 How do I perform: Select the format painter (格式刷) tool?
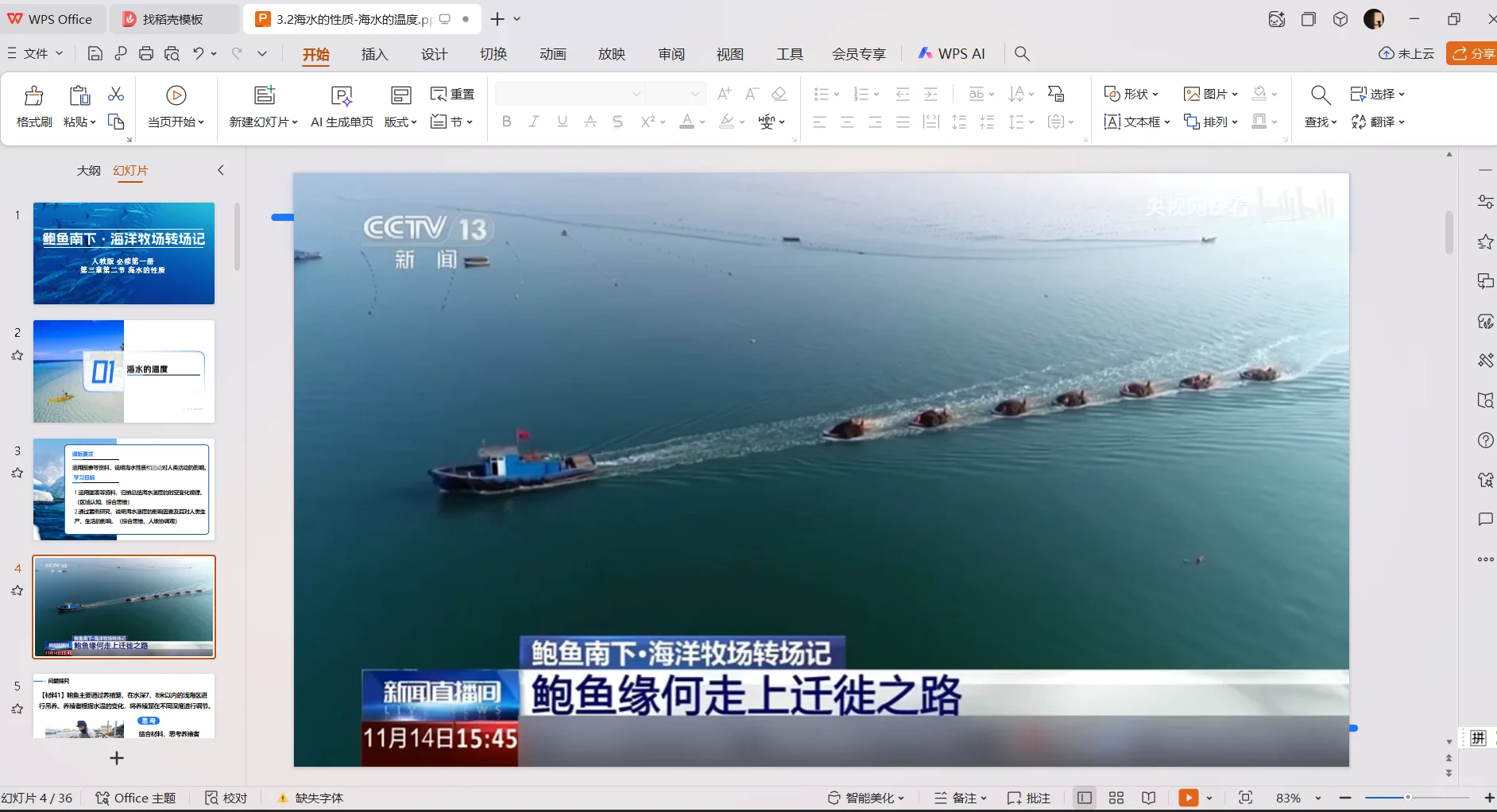coord(33,106)
